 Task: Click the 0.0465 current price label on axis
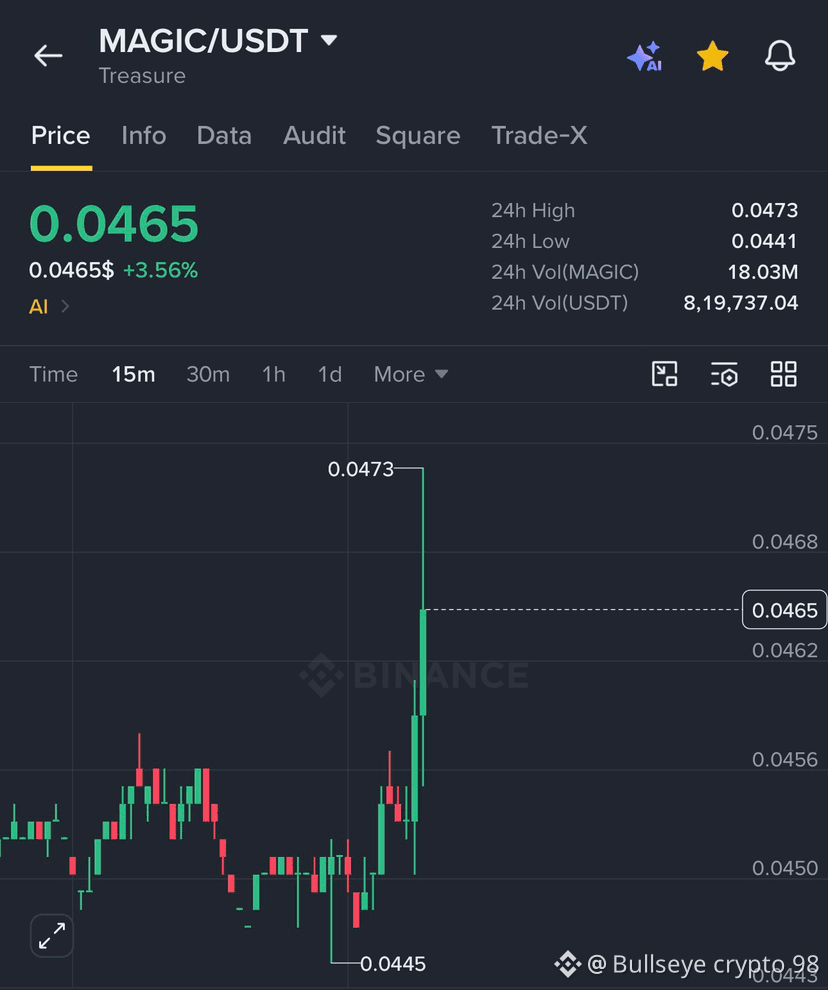[784, 610]
